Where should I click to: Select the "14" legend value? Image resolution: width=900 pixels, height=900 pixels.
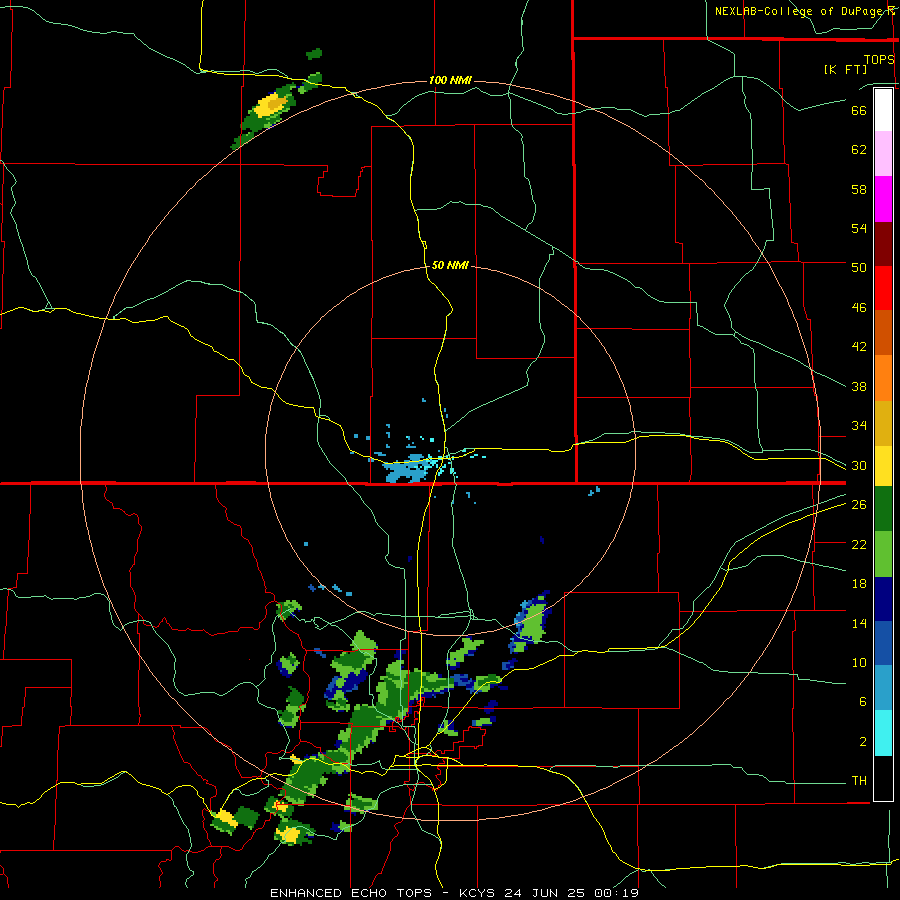pos(859,623)
